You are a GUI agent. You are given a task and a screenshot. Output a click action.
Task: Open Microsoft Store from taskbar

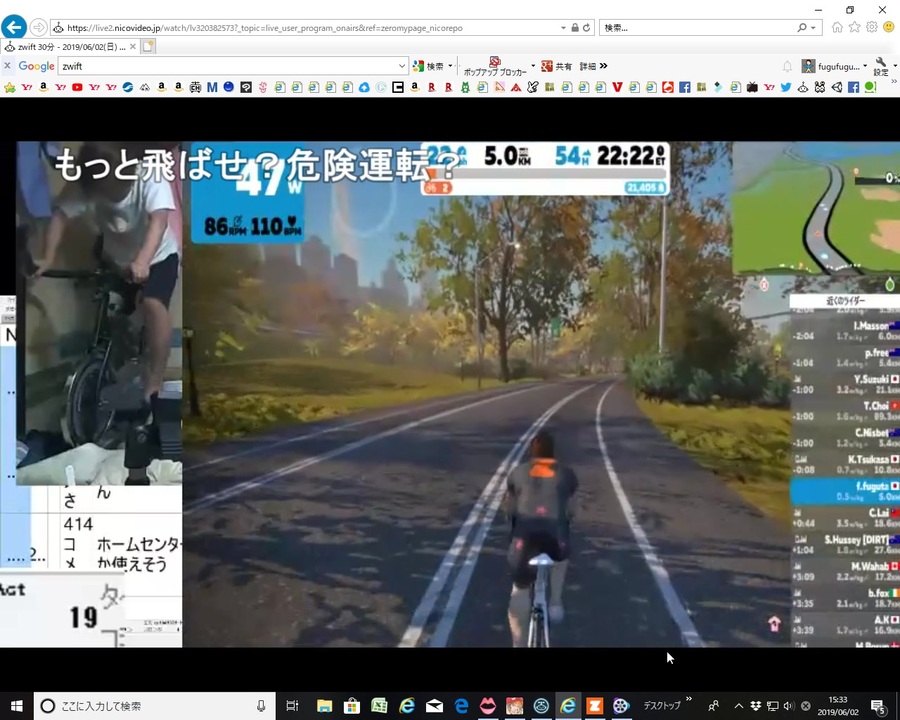point(351,706)
